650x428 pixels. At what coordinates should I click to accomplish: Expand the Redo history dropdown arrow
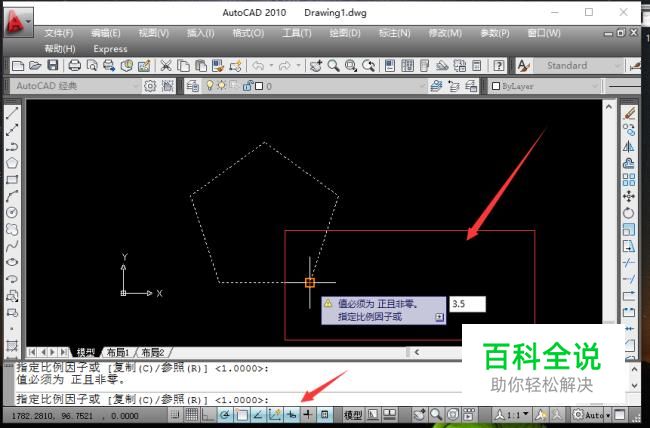pos(298,66)
